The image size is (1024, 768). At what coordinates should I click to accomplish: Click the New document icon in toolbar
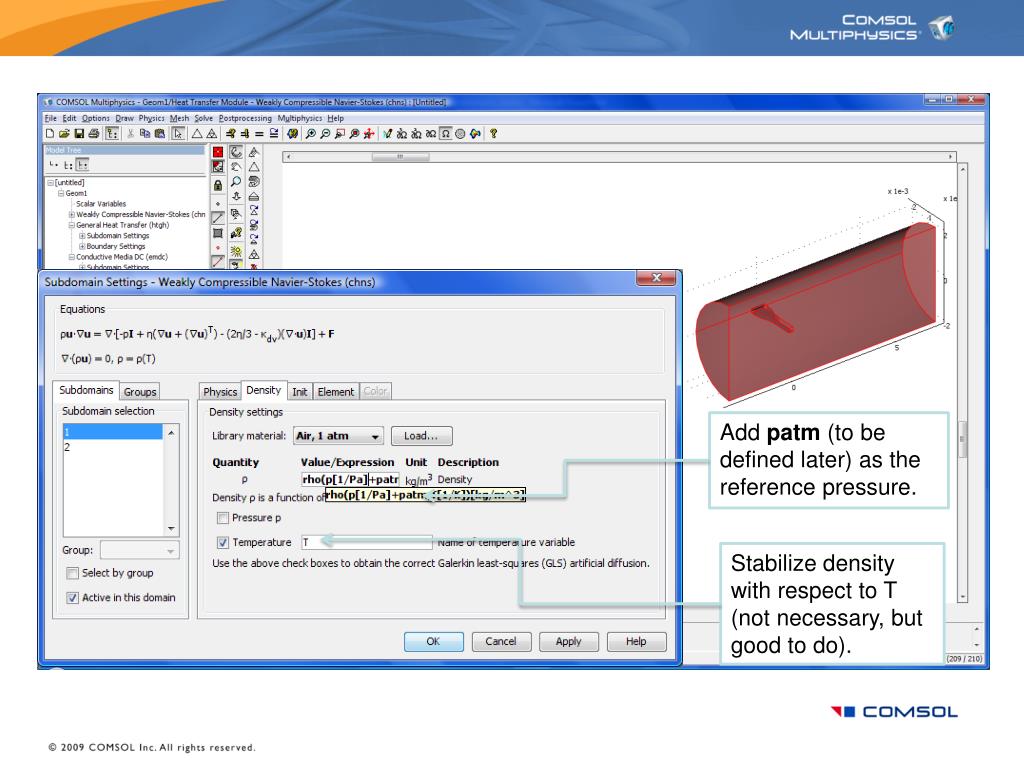50,134
